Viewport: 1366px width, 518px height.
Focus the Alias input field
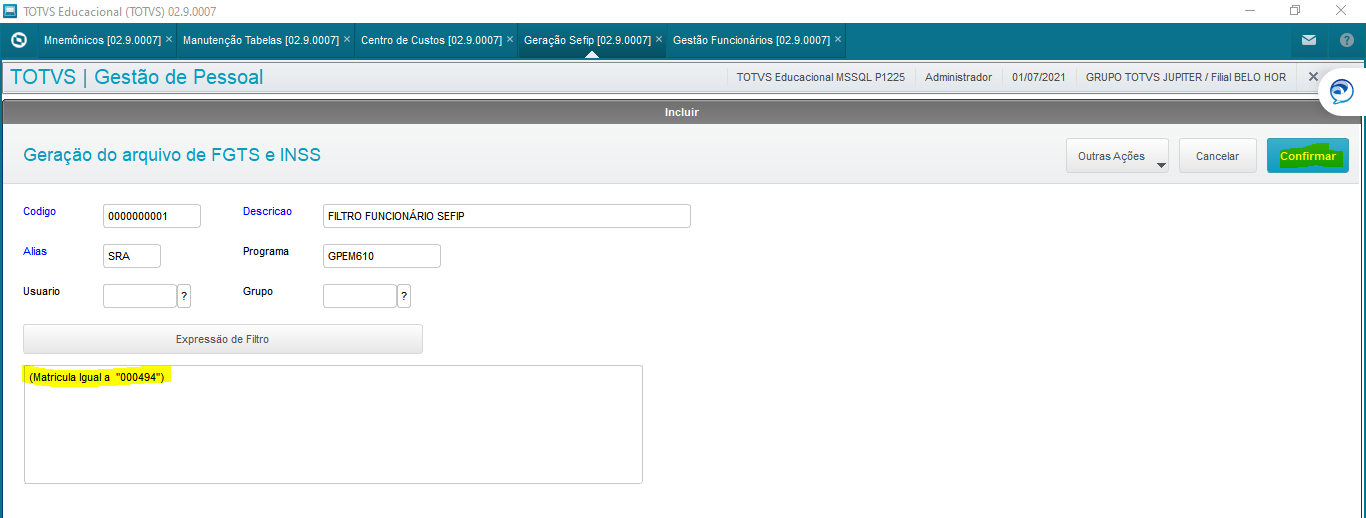pyautogui.click(x=132, y=256)
